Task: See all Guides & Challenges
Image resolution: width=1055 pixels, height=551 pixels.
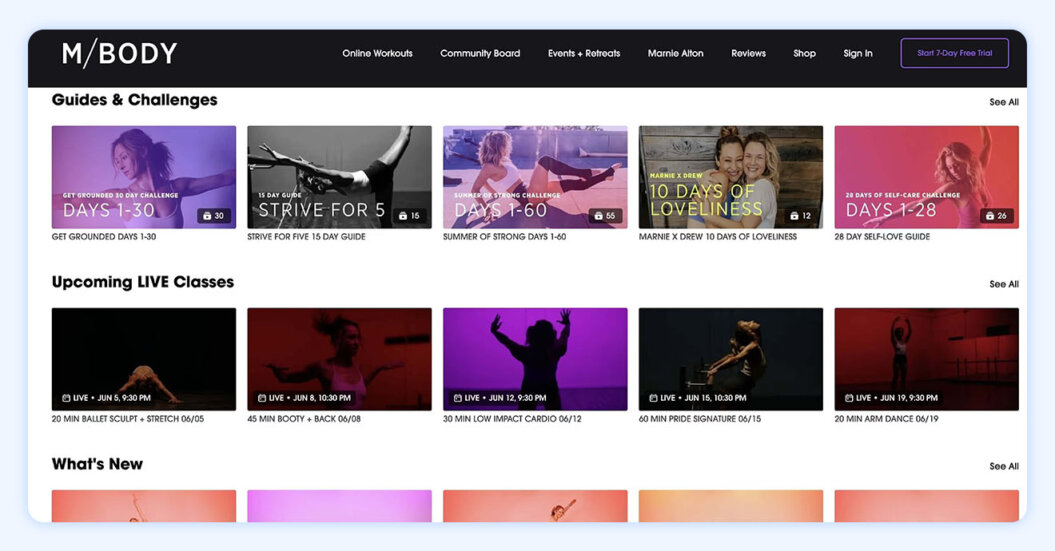Action: (1004, 102)
